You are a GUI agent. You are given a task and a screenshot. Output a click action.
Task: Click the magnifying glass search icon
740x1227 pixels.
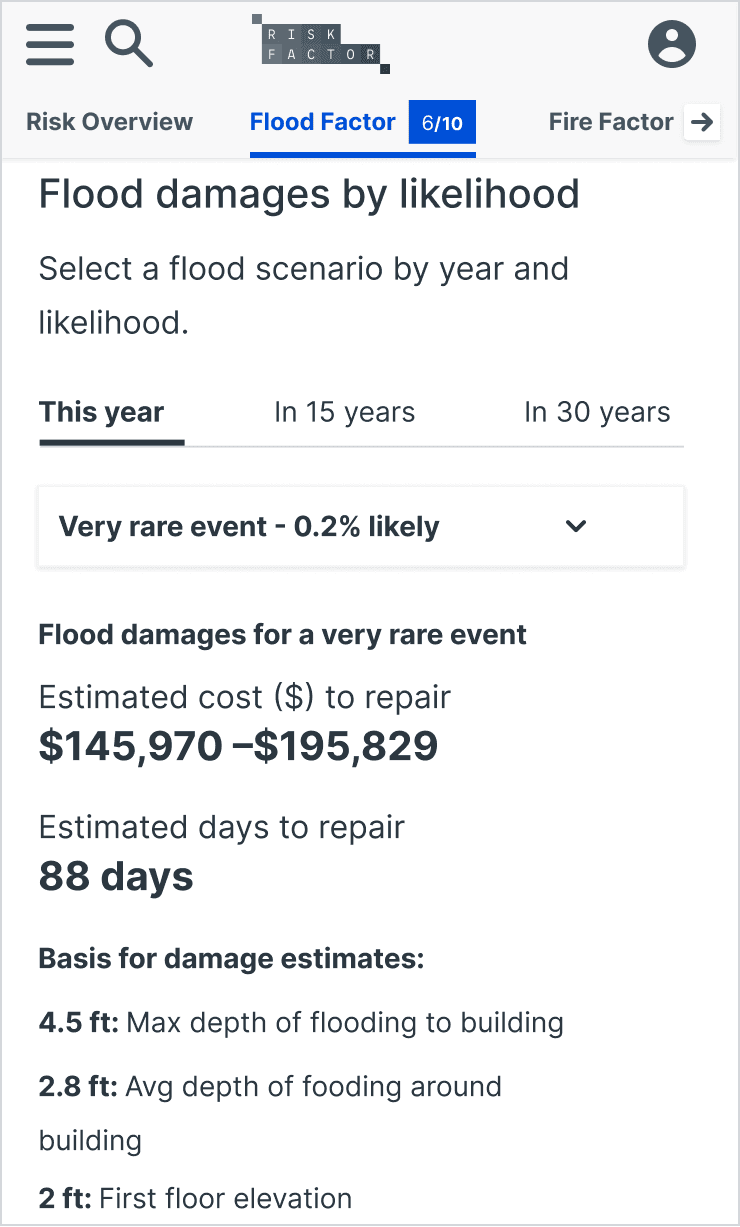tap(129, 44)
